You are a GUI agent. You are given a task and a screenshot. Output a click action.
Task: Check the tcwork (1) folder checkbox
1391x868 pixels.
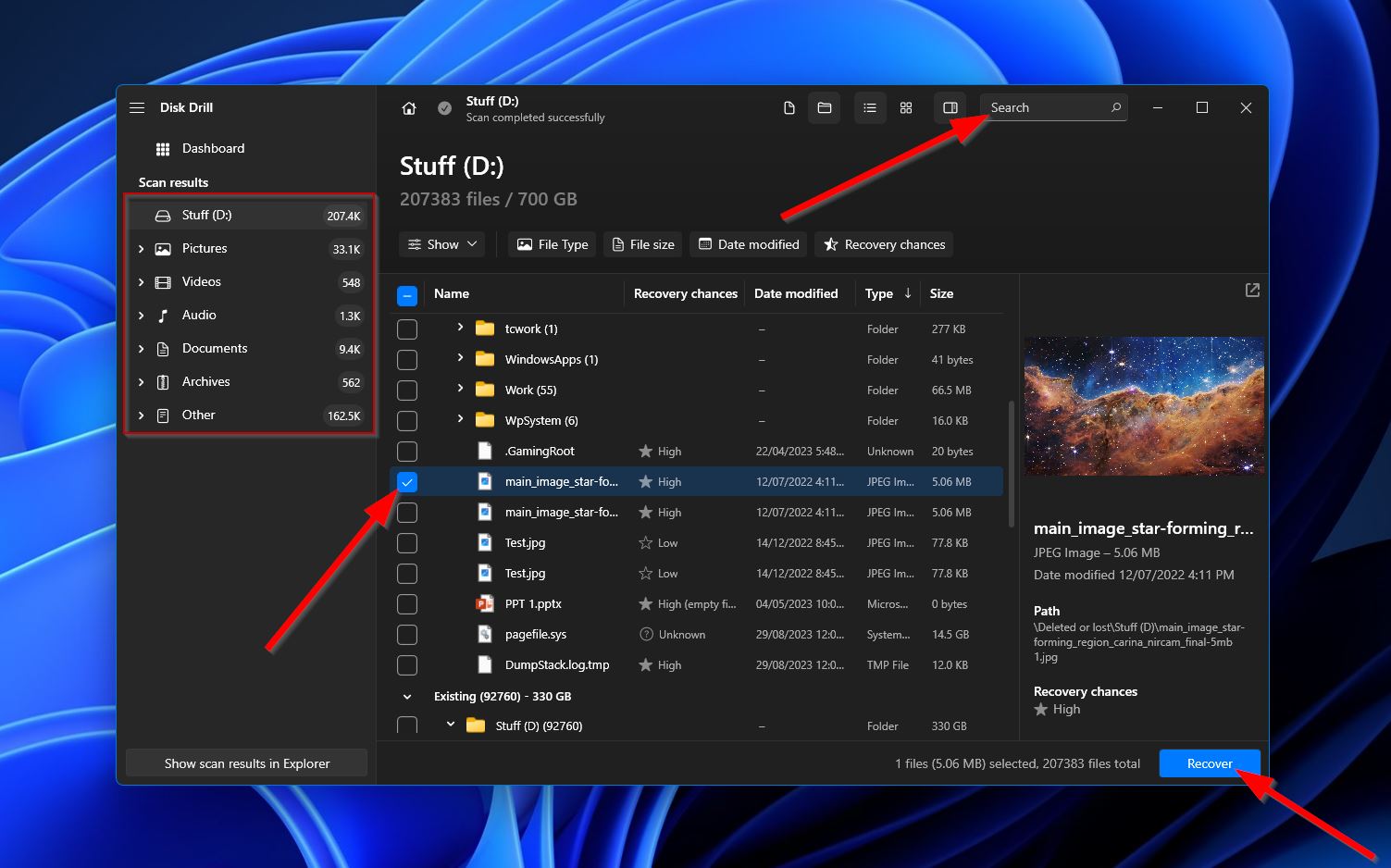point(407,329)
